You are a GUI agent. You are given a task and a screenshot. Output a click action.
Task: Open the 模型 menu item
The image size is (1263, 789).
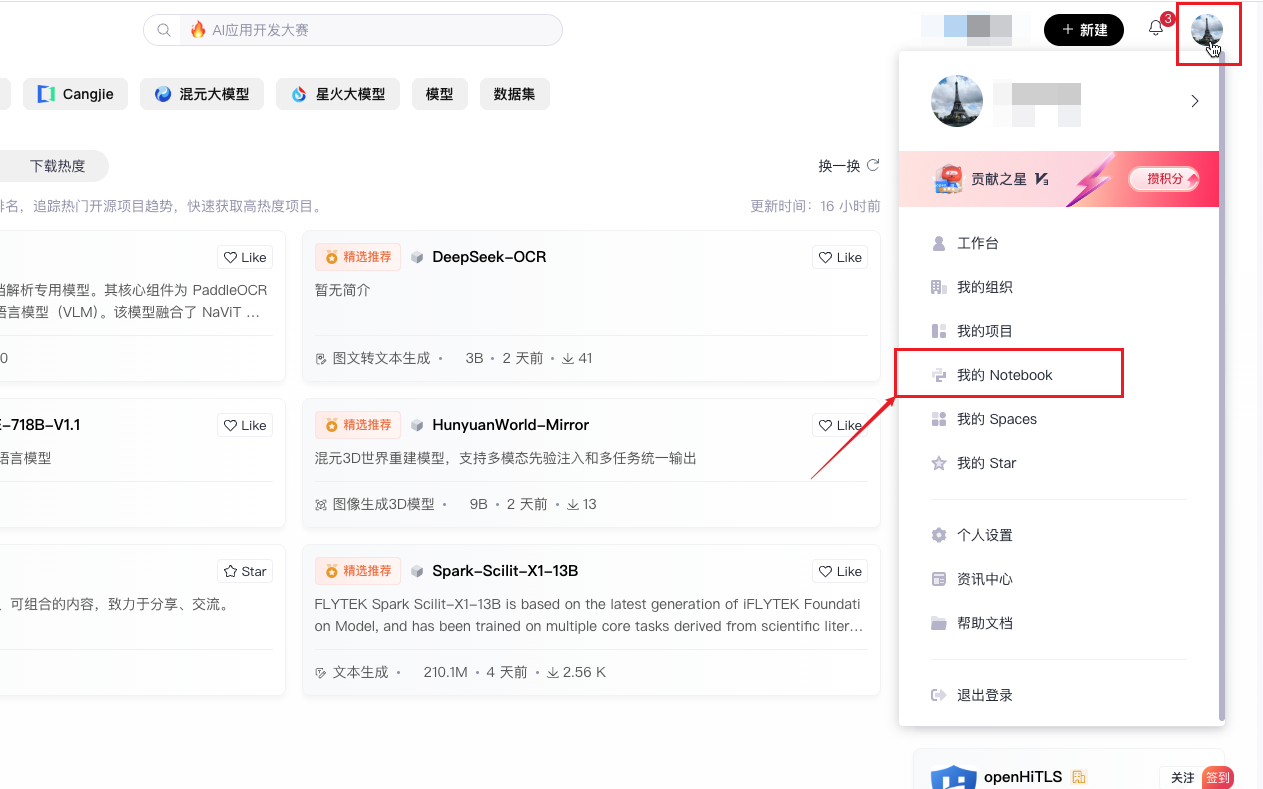440,93
